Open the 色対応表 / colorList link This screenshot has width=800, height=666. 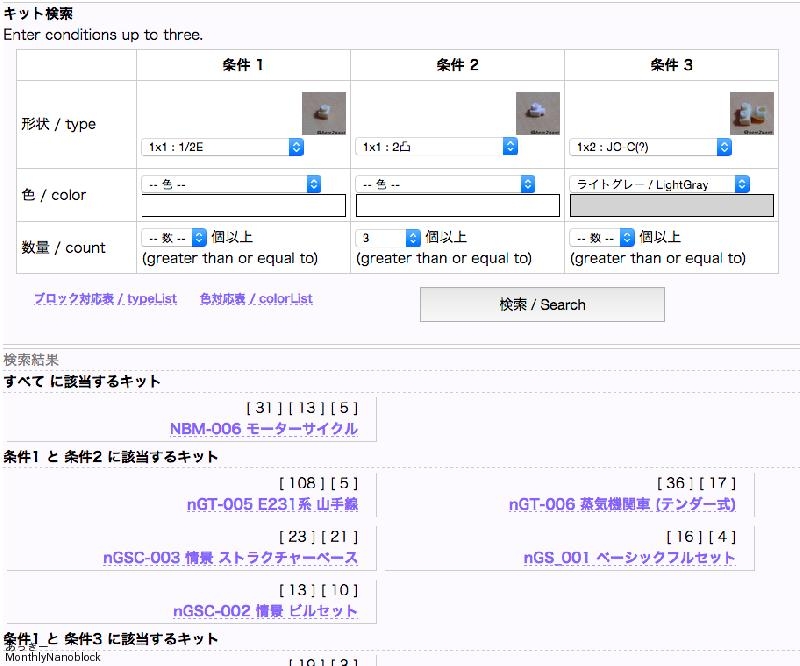[256, 299]
